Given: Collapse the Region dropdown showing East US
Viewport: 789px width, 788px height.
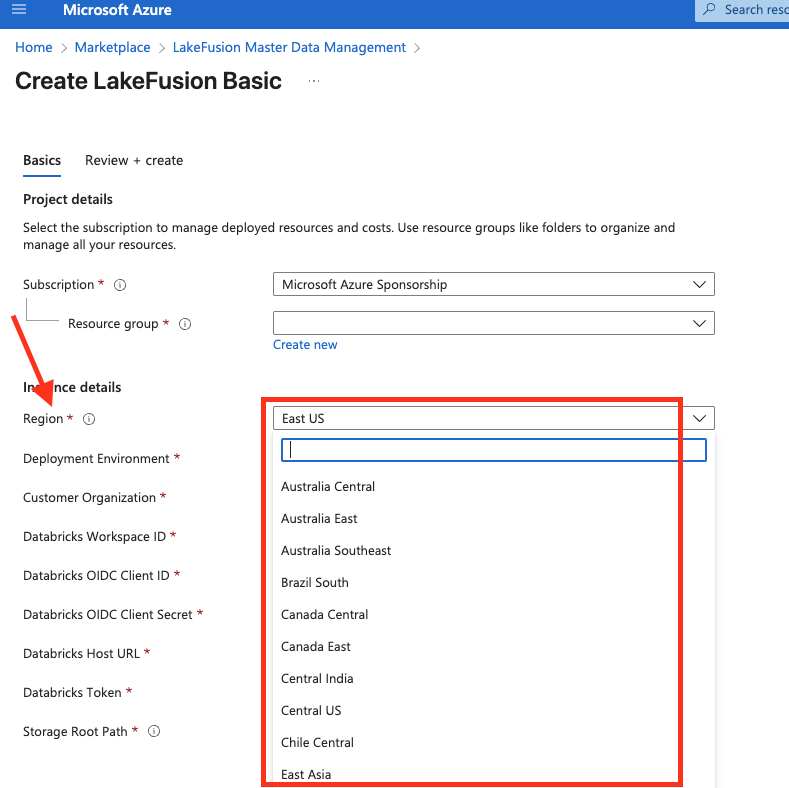Looking at the screenshot, I should pos(494,418).
